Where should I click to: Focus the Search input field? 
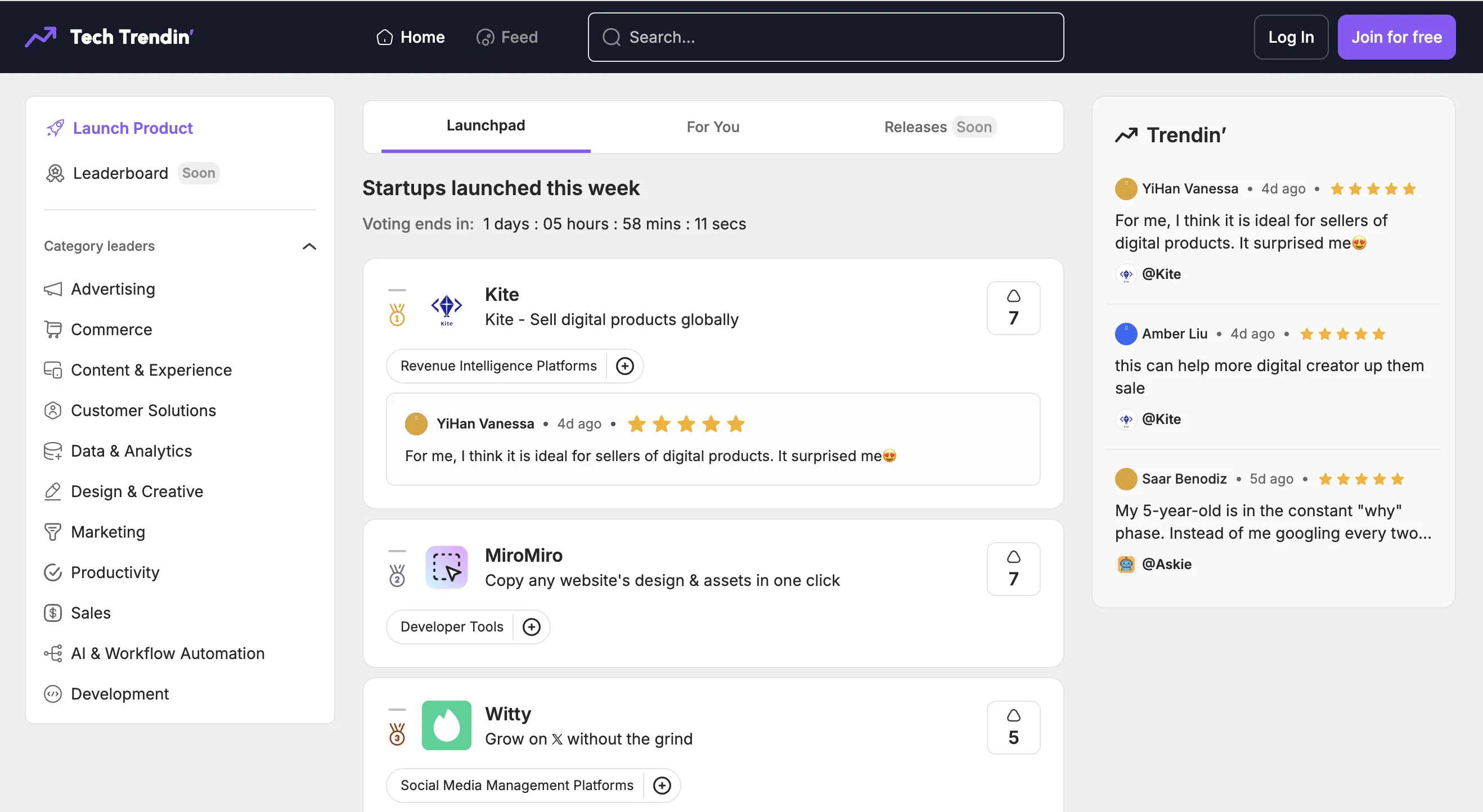[825, 37]
